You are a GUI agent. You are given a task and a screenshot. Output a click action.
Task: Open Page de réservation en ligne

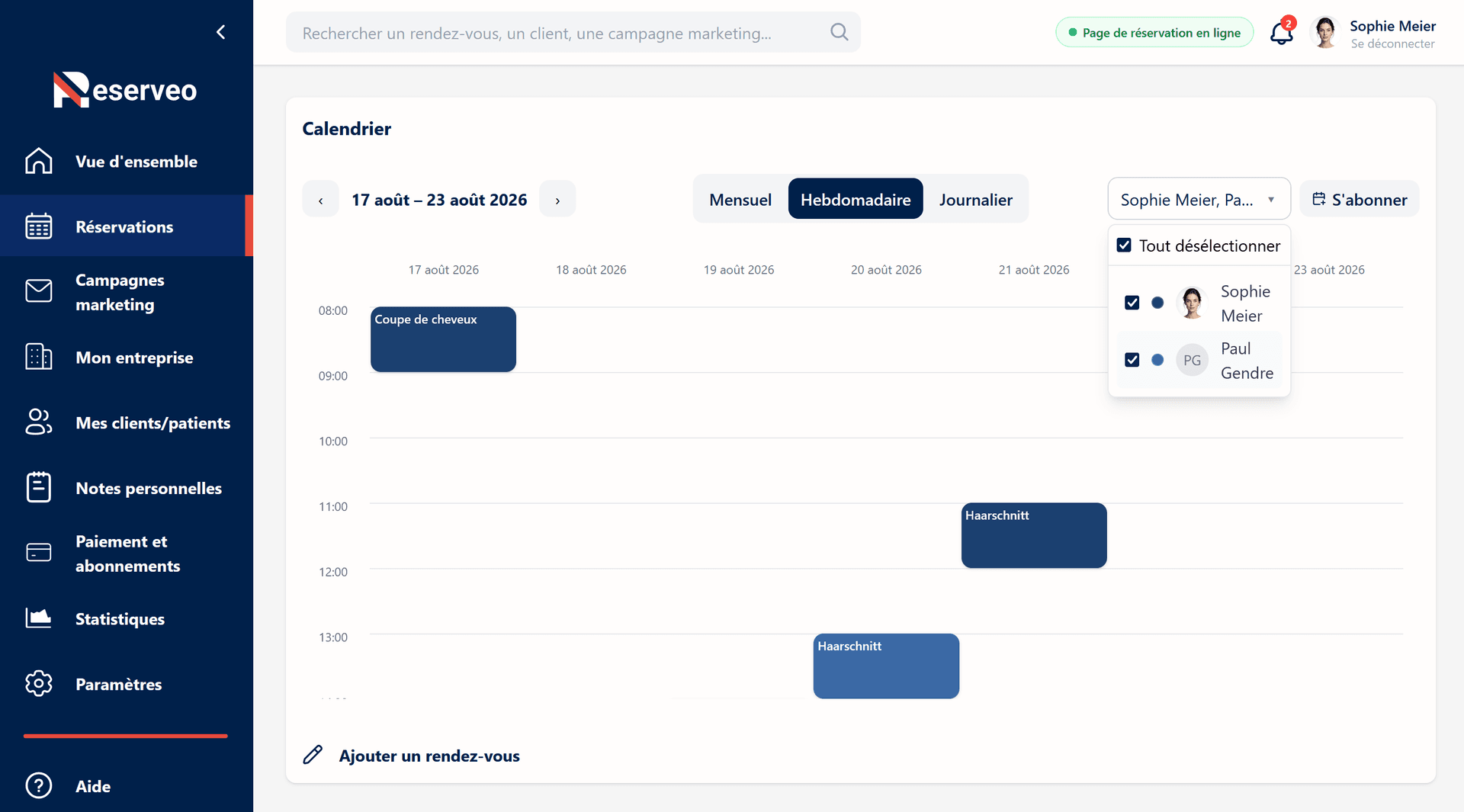click(1154, 33)
